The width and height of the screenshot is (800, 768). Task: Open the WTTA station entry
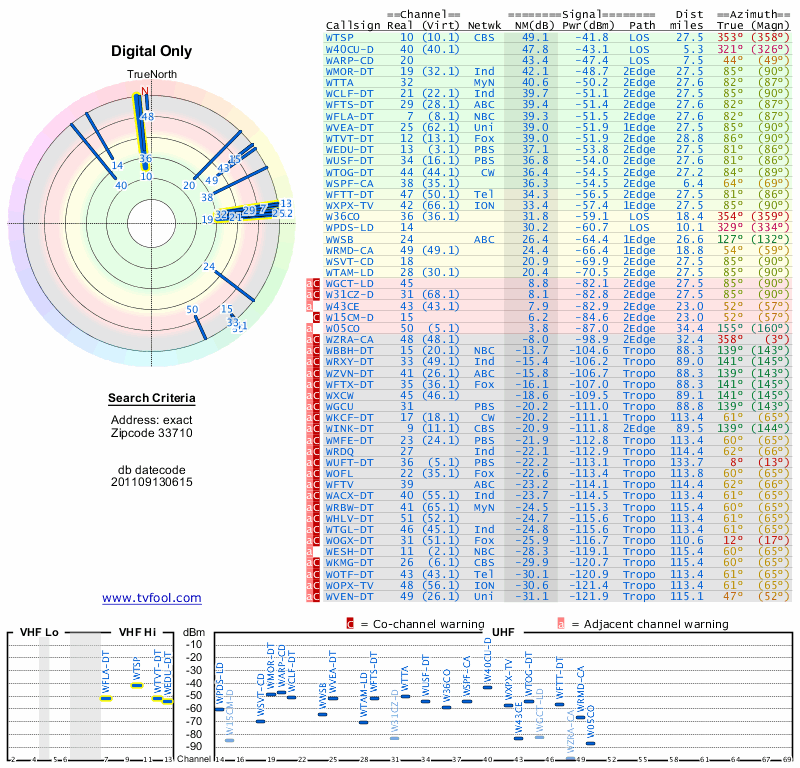coord(339,82)
